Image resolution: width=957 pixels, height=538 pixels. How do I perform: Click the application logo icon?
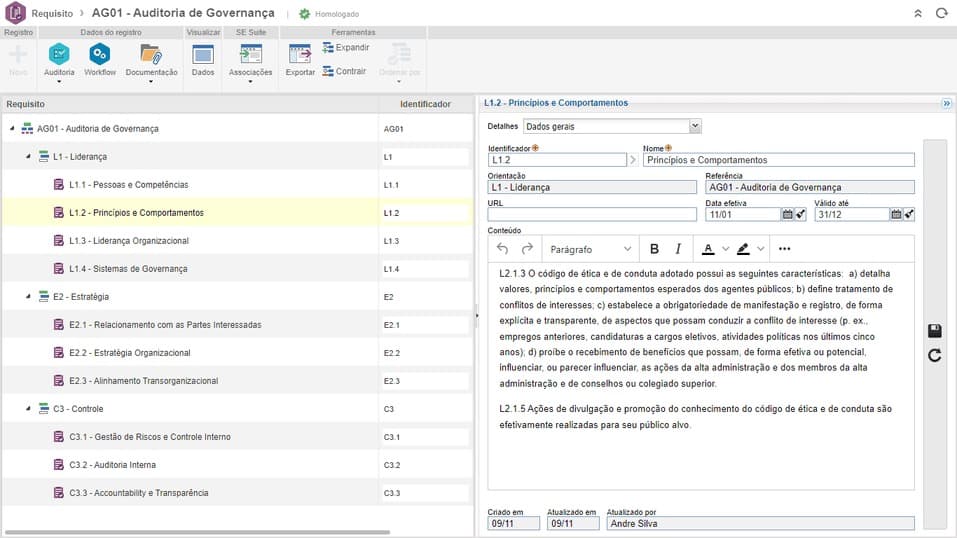point(15,13)
